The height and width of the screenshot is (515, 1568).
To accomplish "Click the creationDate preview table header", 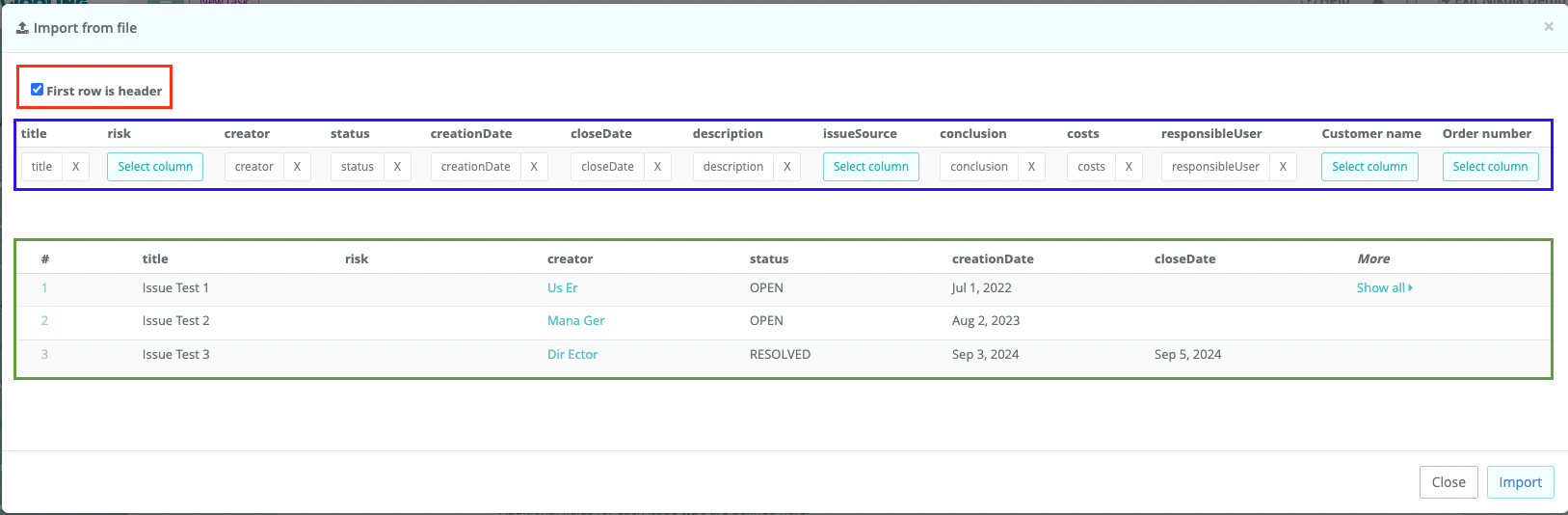I will [993, 258].
